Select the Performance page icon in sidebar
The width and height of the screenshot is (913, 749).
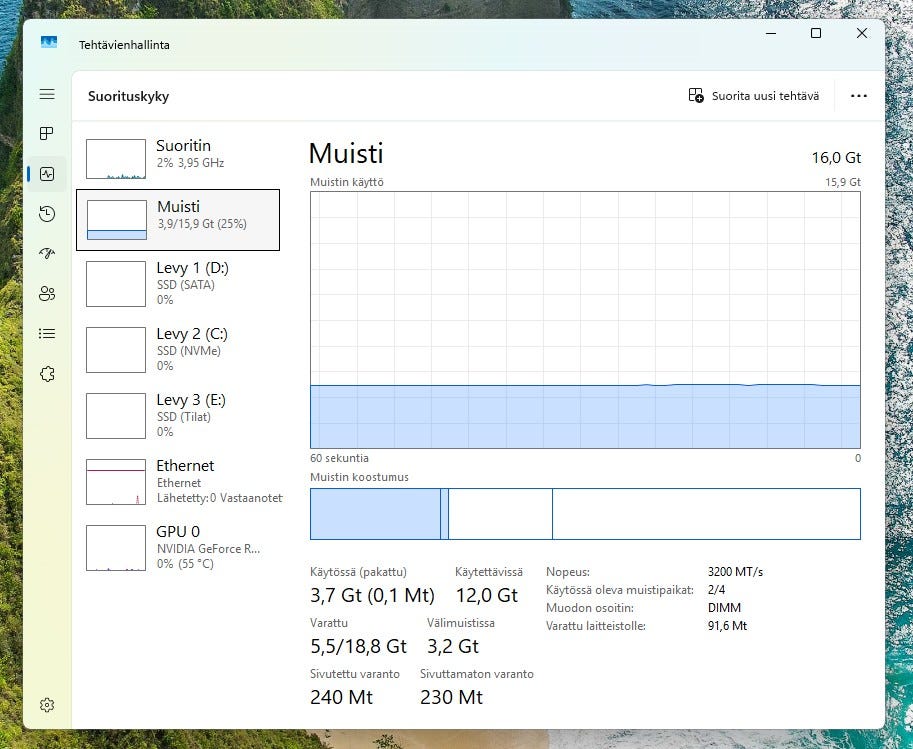pyautogui.click(x=47, y=174)
